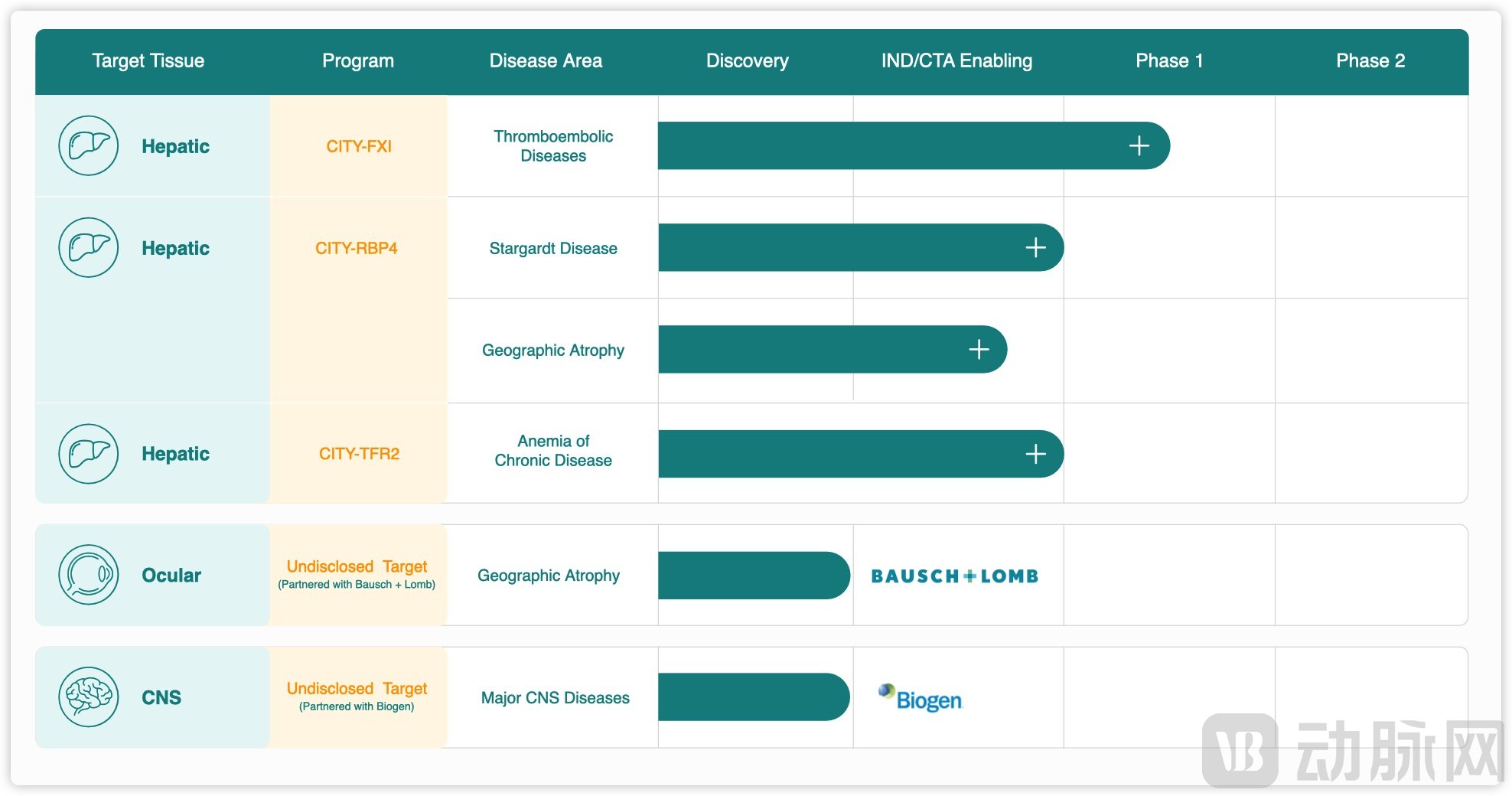Select the Phase 2 column header
Image resolution: width=1512 pixels, height=796 pixels.
pos(1370,60)
